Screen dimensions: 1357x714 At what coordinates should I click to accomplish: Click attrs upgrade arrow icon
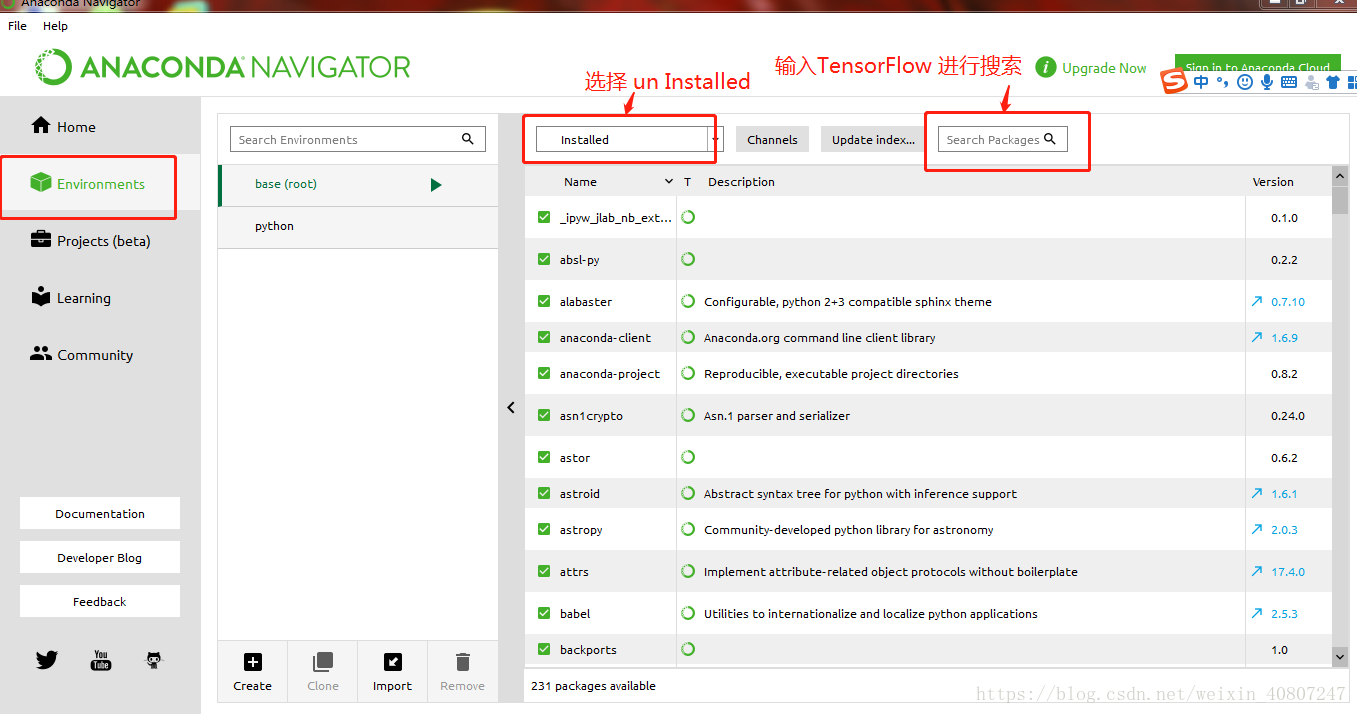(x=1257, y=571)
